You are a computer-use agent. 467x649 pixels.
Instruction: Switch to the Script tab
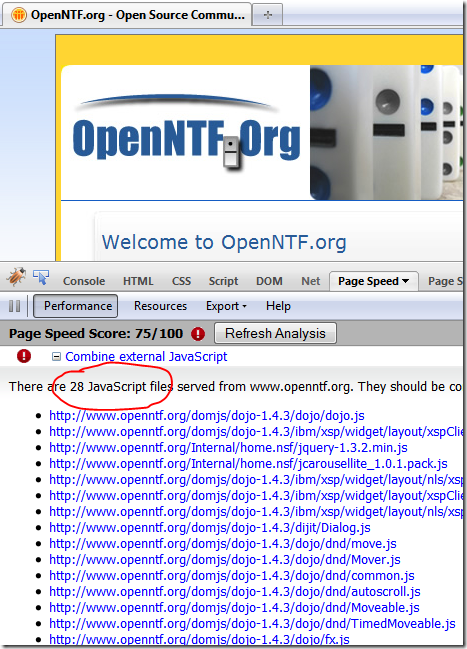point(224,281)
